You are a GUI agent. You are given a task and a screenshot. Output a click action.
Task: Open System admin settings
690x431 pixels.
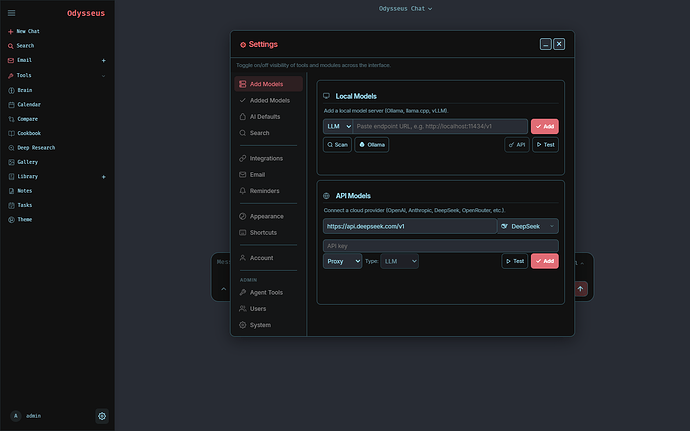pos(268,325)
